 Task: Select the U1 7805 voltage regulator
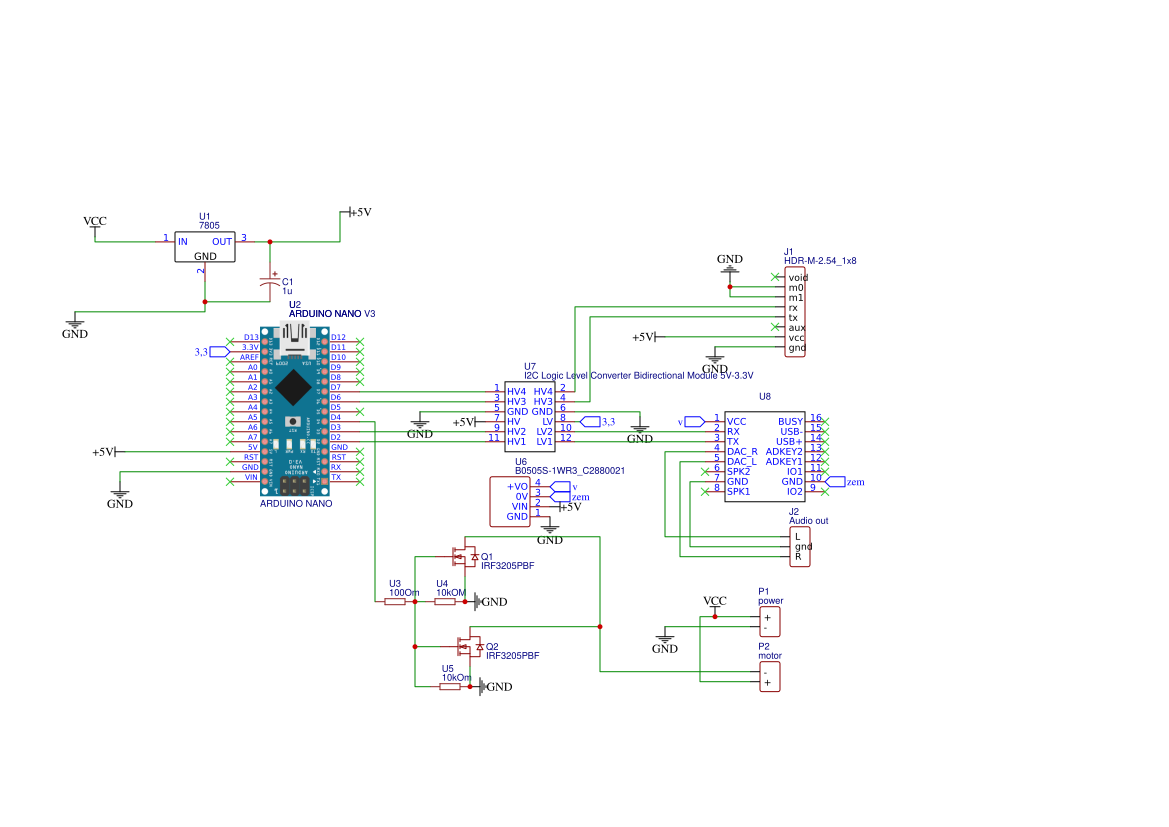coord(205,247)
